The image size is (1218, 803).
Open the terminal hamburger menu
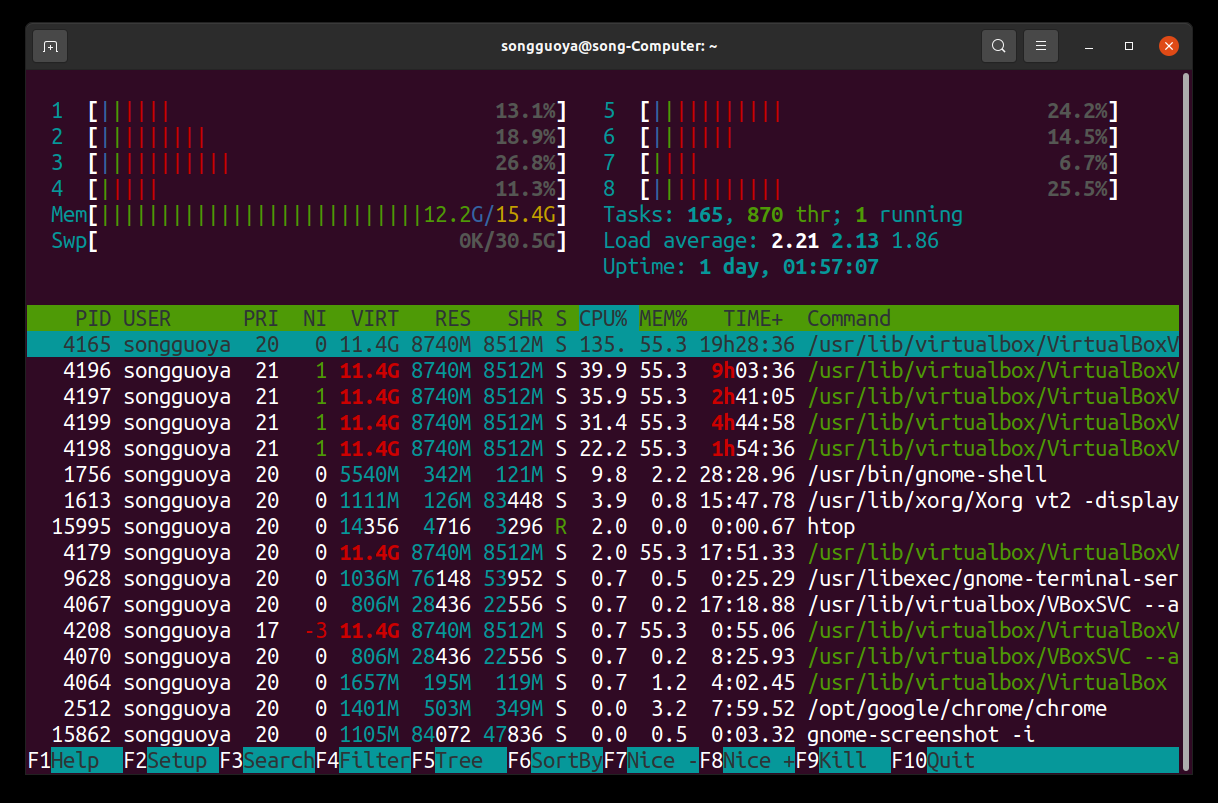tap(1041, 46)
